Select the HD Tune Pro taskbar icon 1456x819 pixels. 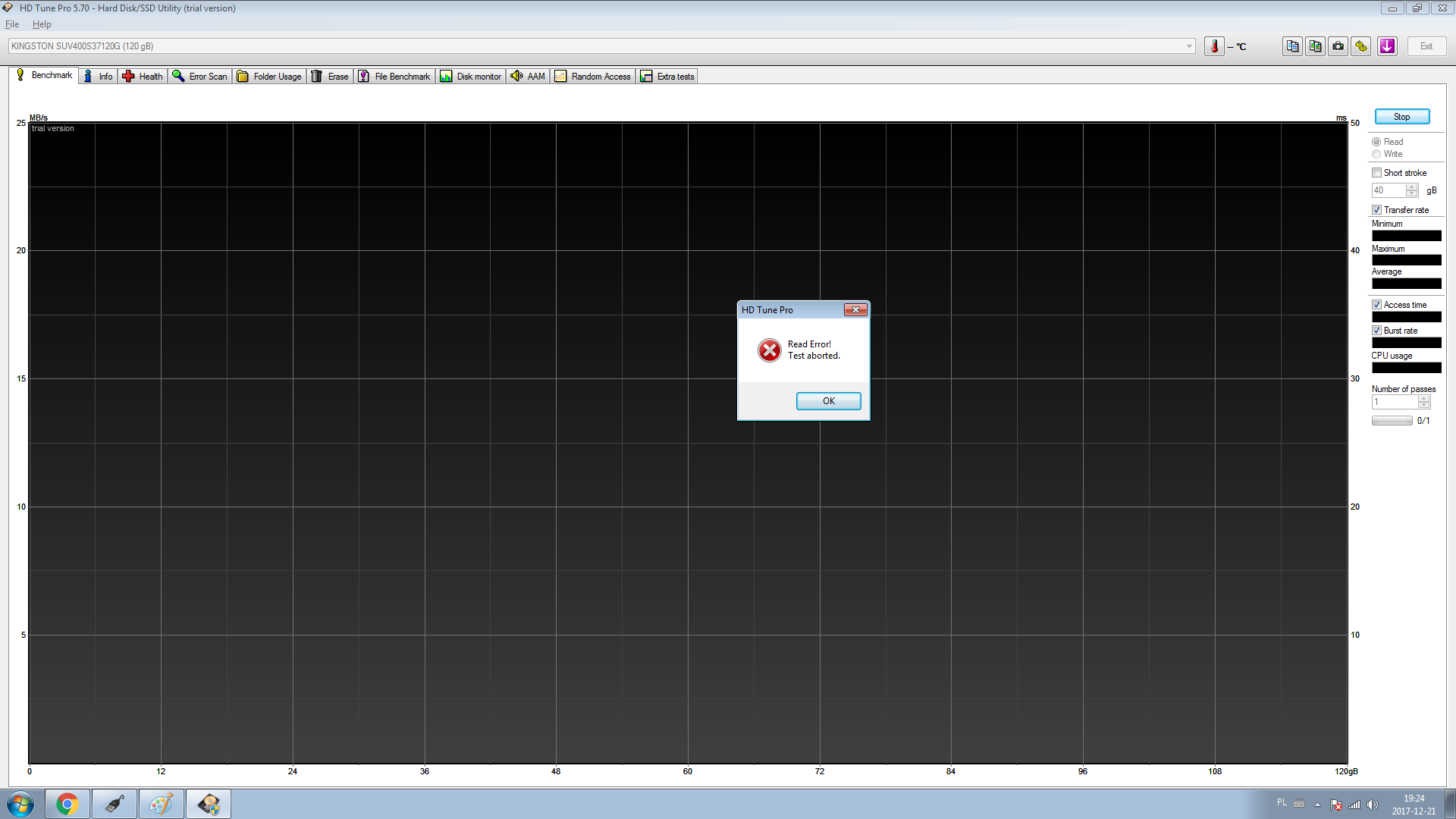209,804
